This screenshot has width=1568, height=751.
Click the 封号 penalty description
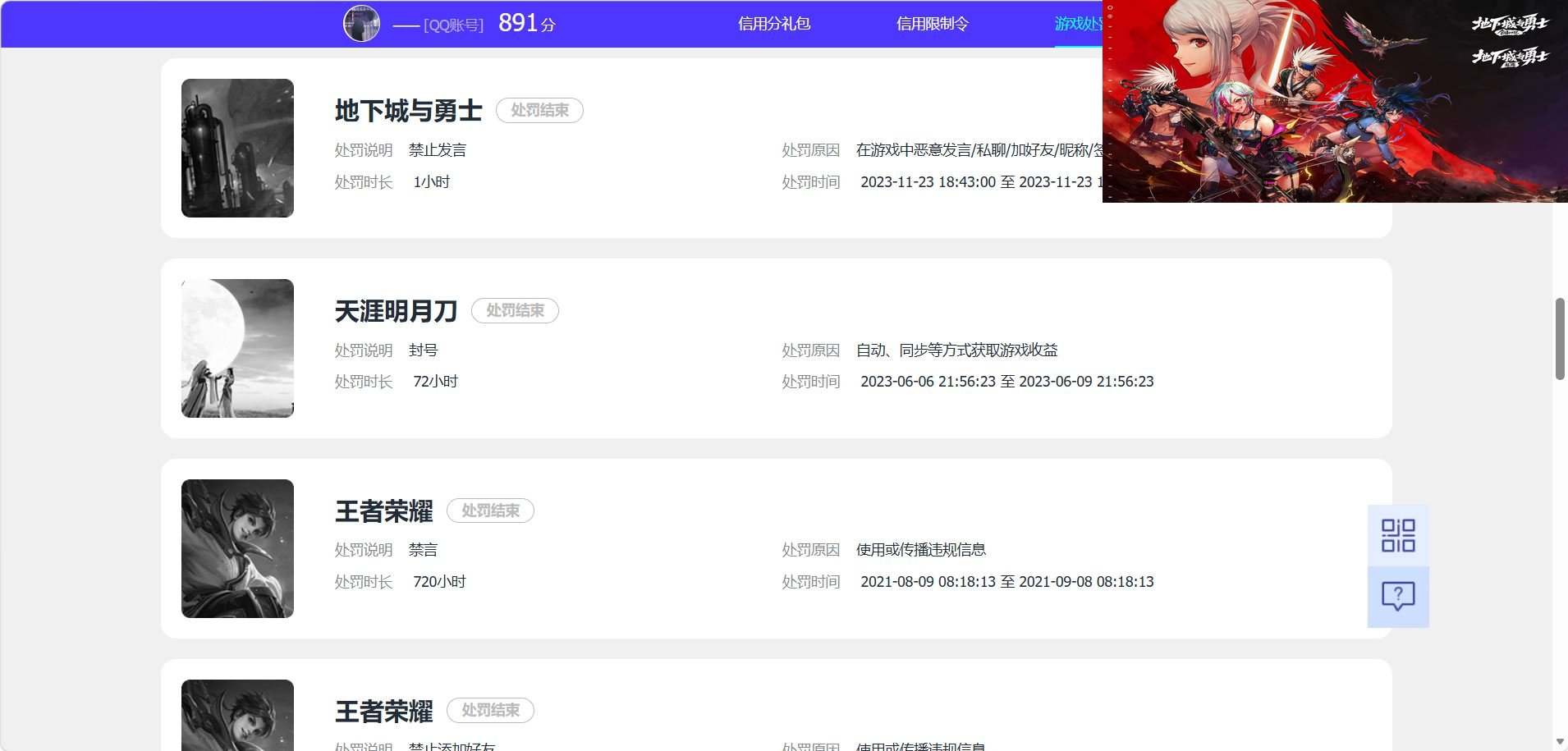pos(423,350)
